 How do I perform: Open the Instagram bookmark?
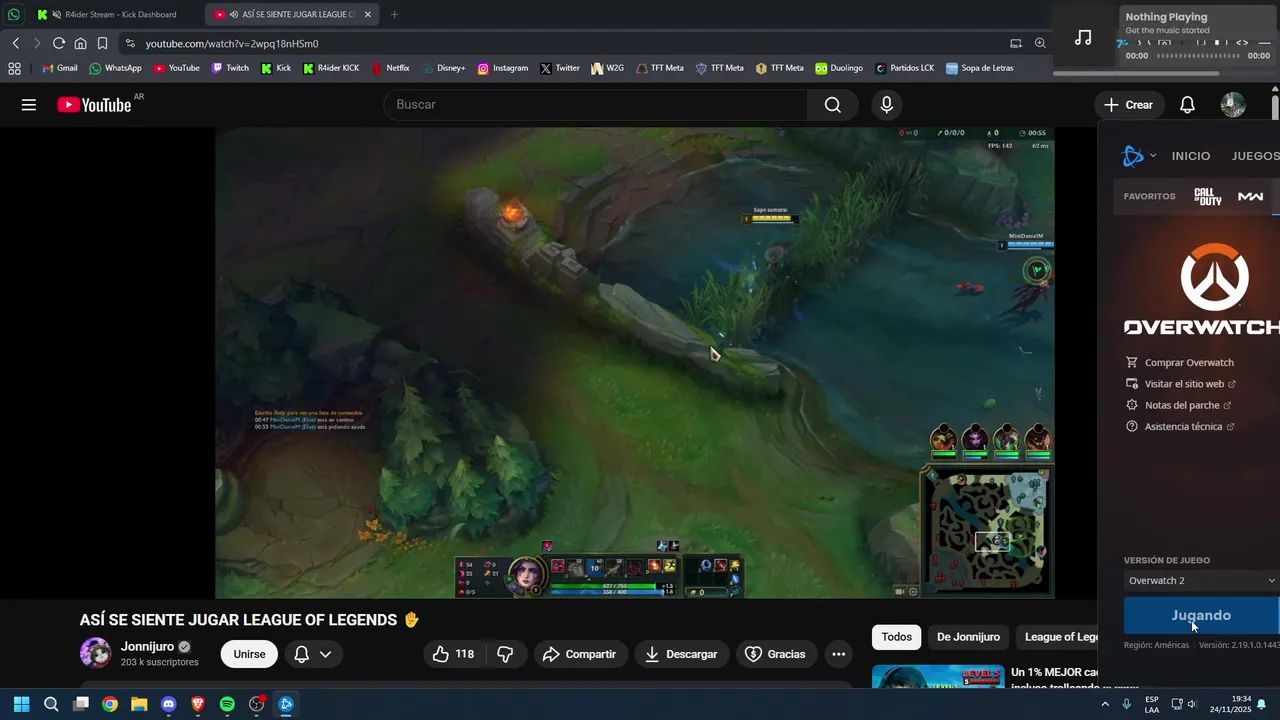coord(502,68)
